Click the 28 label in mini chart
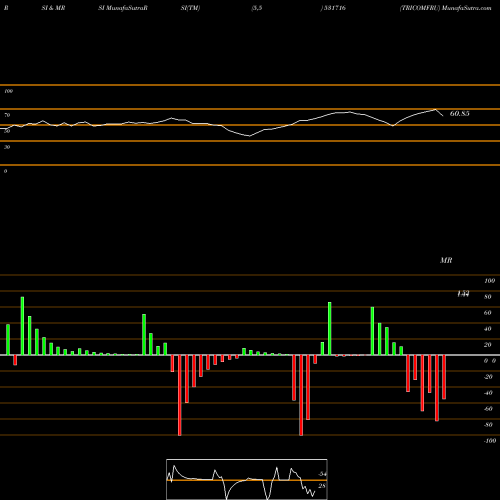 (322, 486)
